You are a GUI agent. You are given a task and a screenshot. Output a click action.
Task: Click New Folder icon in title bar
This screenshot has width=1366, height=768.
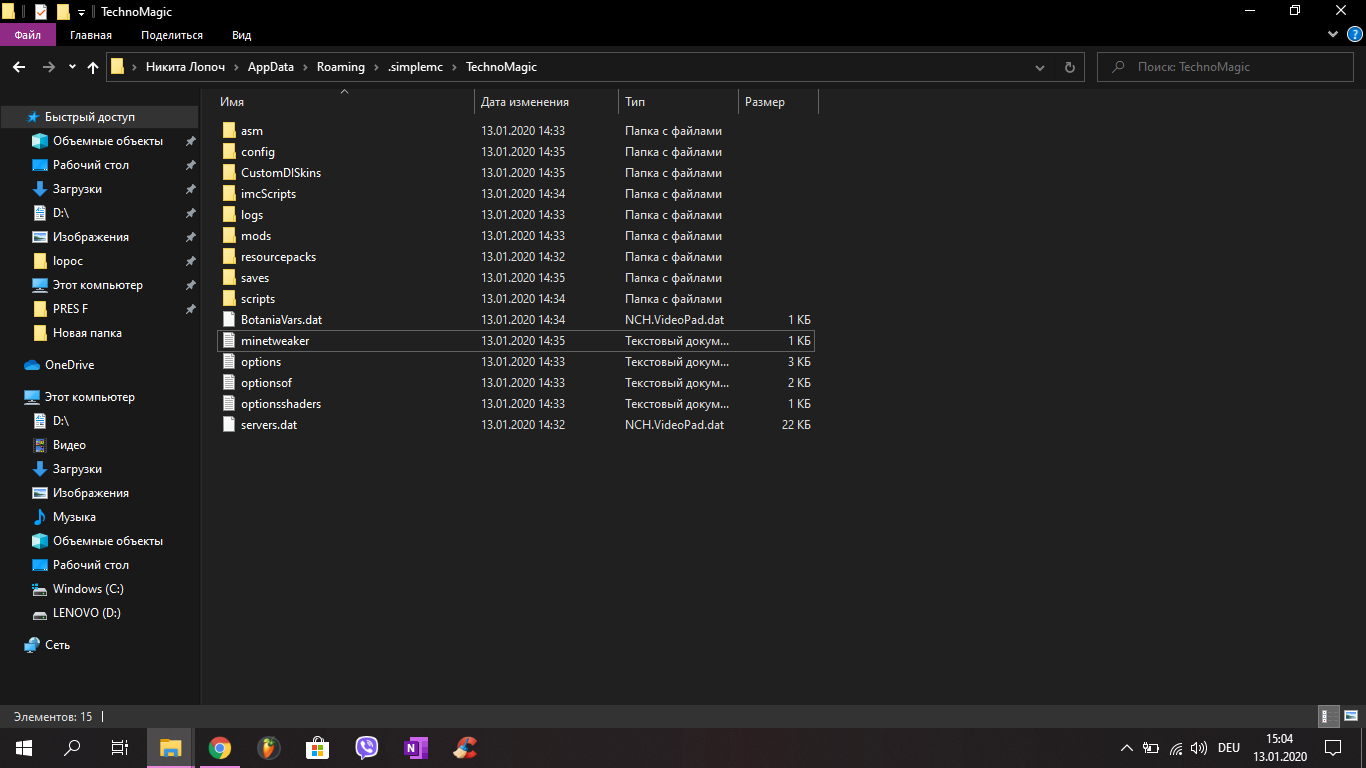(63, 12)
